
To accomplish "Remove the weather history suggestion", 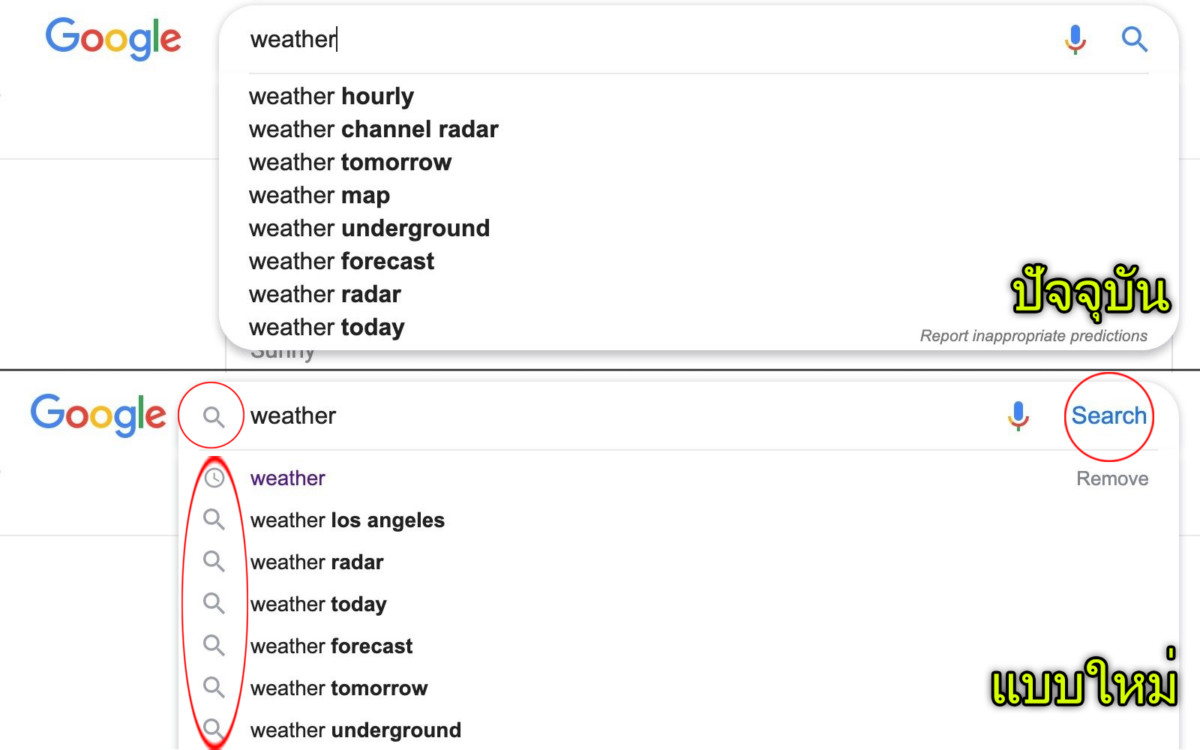I will coord(1112,479).
